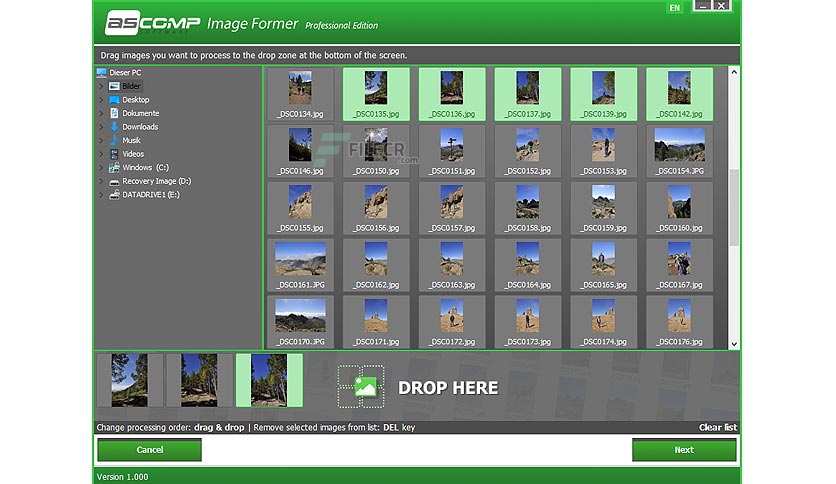Select thumbnail _DSC0152.jpg
The height and width of the screenshot is (484, 836).
(x=528, y=151)
